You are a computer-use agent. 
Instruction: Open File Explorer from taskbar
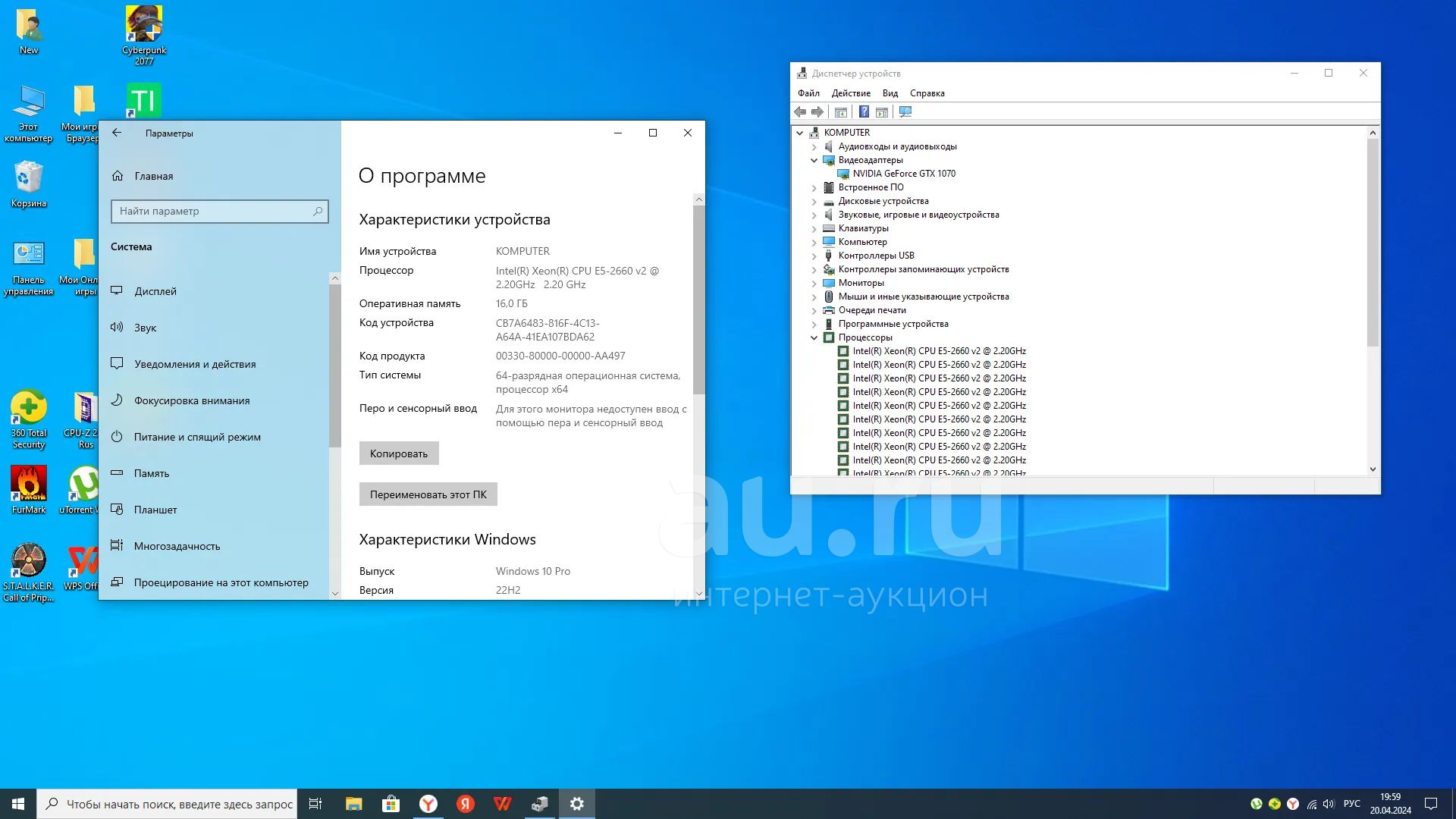click(x=354, y=804)
